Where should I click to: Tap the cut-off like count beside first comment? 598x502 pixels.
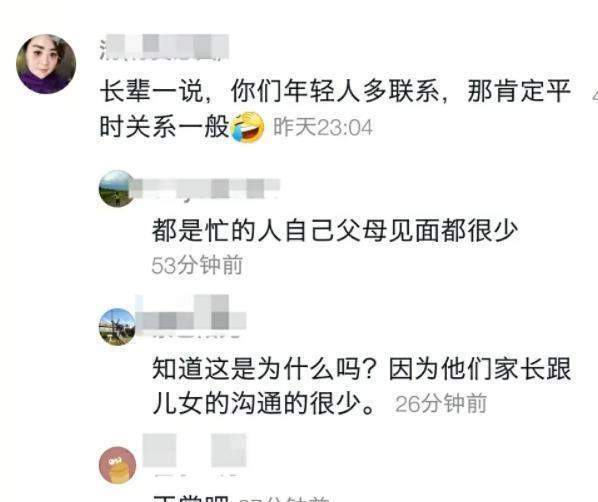point(595,95)
